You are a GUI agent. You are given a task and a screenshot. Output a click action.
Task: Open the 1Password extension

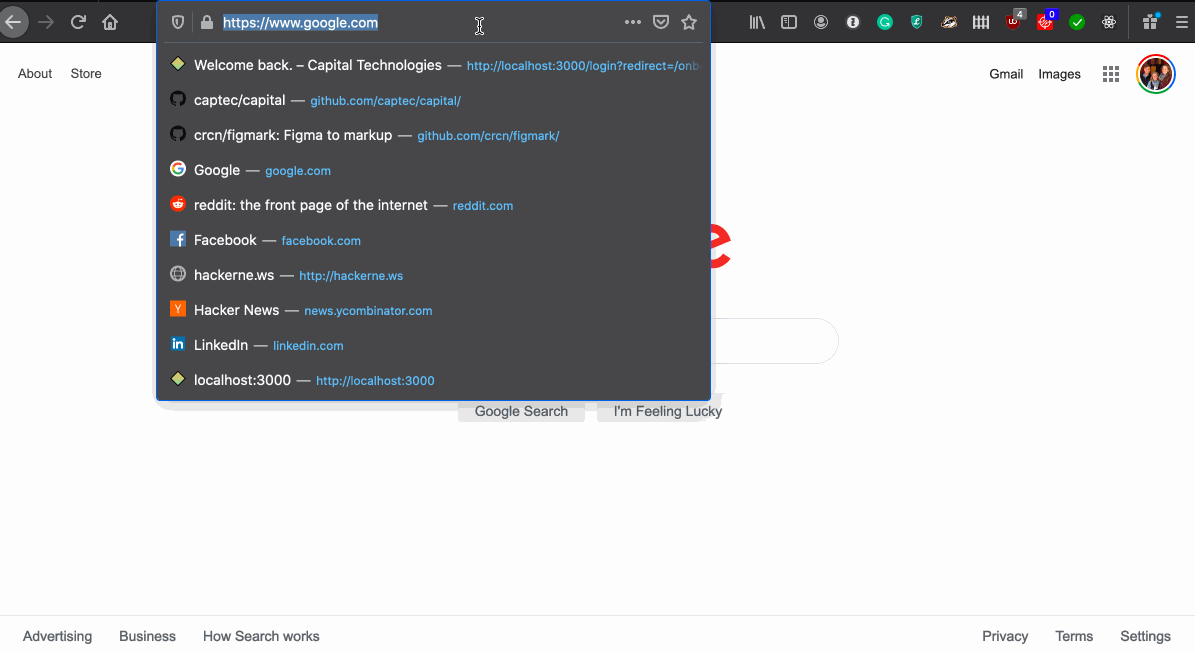point(853,22)
